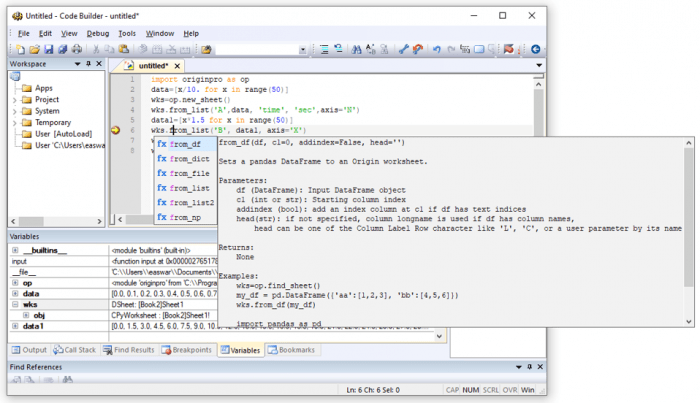700x403 pixels.
Task: Collapse the wks variable node
Action: (14, 304)
